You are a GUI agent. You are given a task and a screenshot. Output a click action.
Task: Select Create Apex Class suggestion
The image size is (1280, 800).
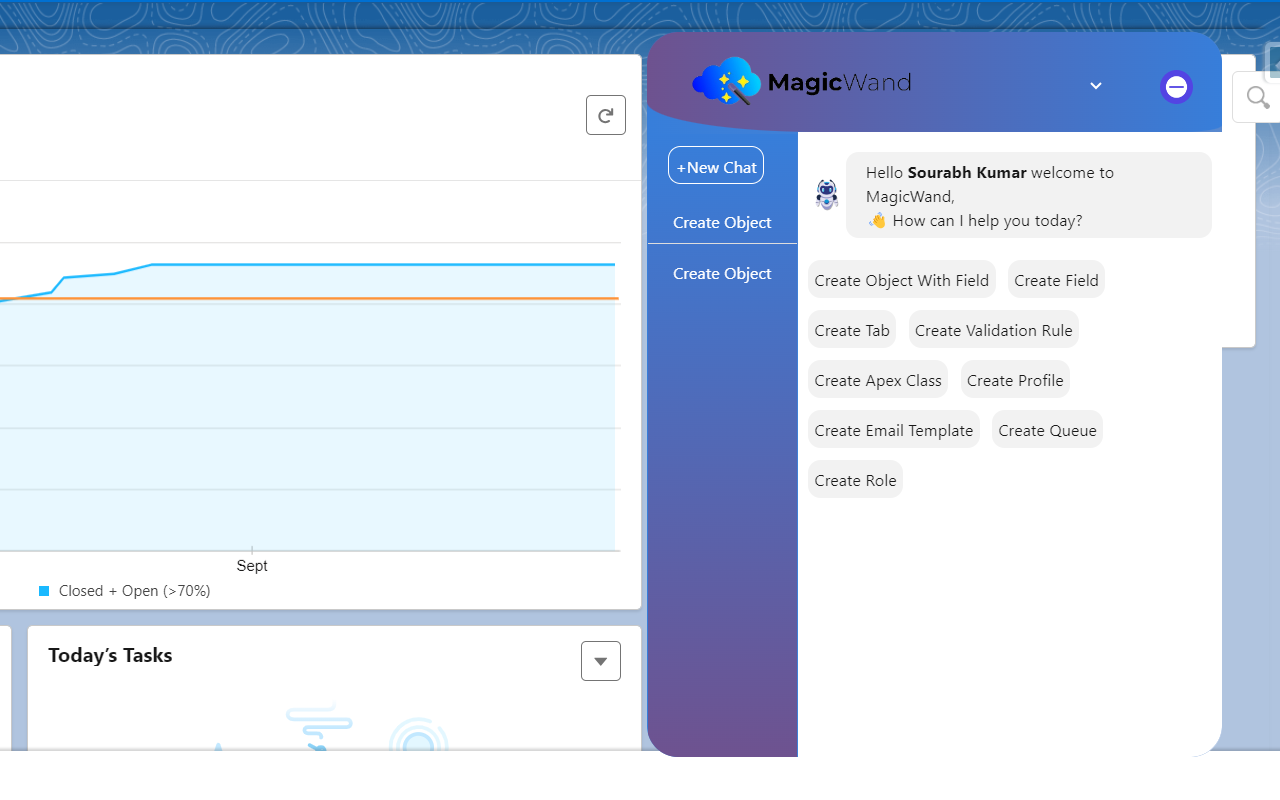coord(877,380)
